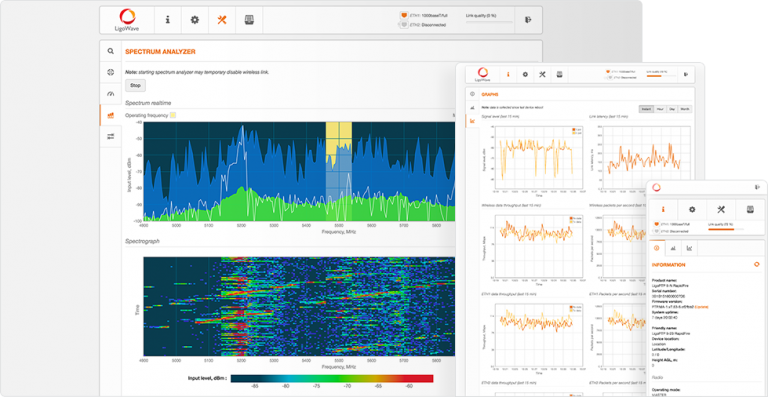Click yellow operating band in realtime spectrum

[338, 171]
